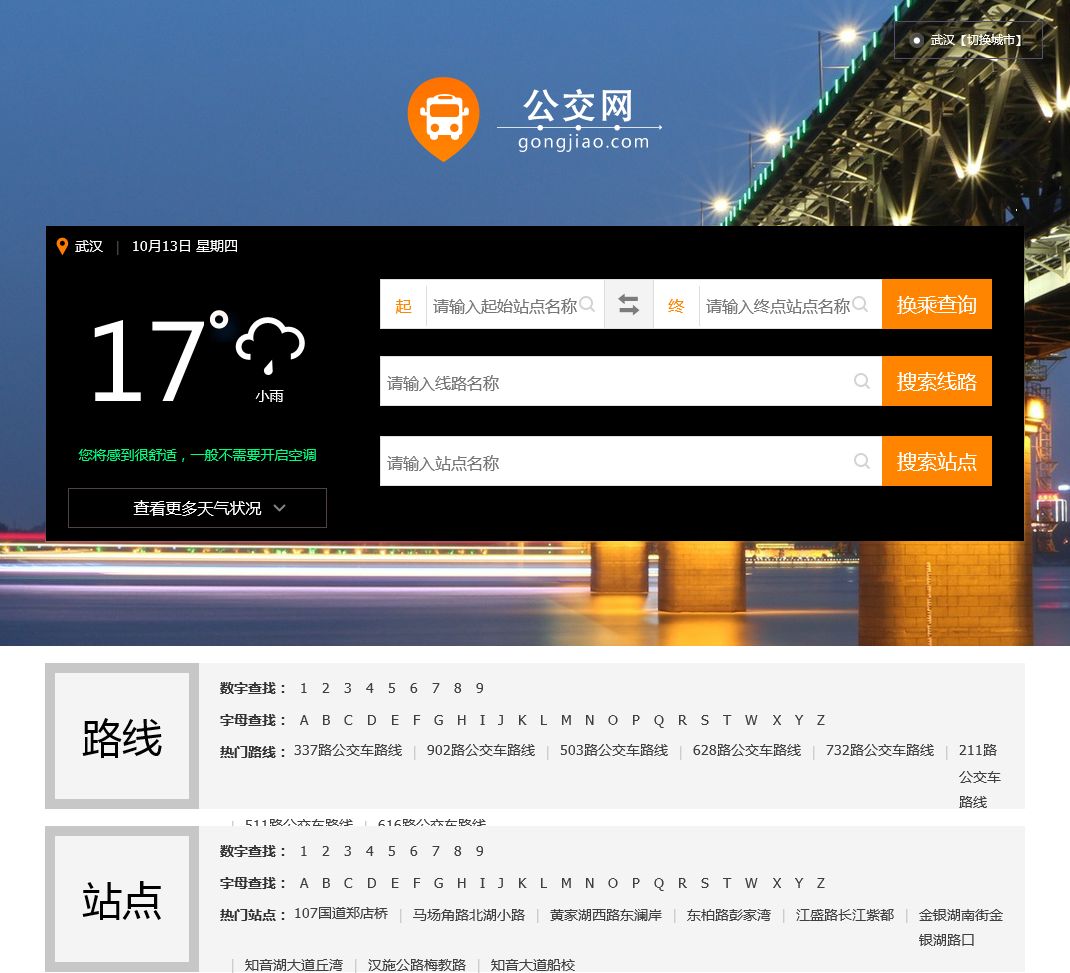Select letter S in the 站点 字母查找 row

click(x=705, y=884)
